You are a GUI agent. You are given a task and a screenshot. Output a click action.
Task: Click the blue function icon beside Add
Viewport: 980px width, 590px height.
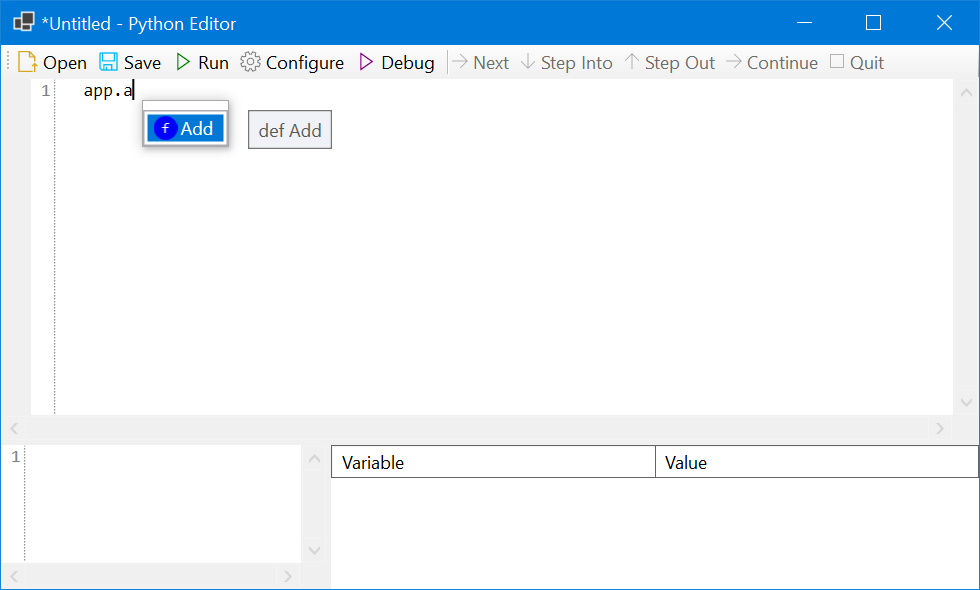tap(166, 128)
